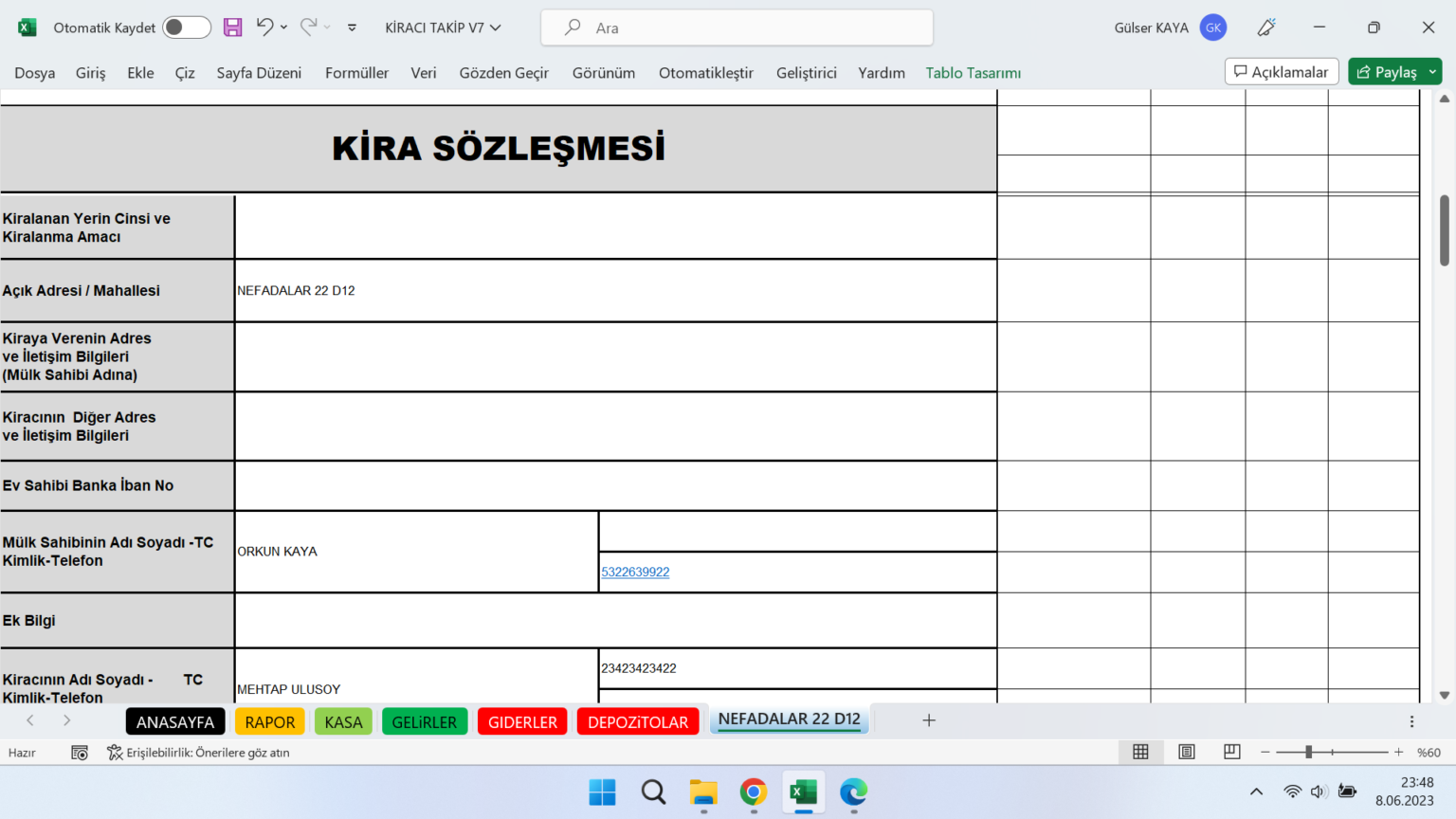Image resolution: width=1456 pixels, height=819 pixels.
Task: Switch to the Formüller ribbon tab
Action: click(x=356, y=72)
